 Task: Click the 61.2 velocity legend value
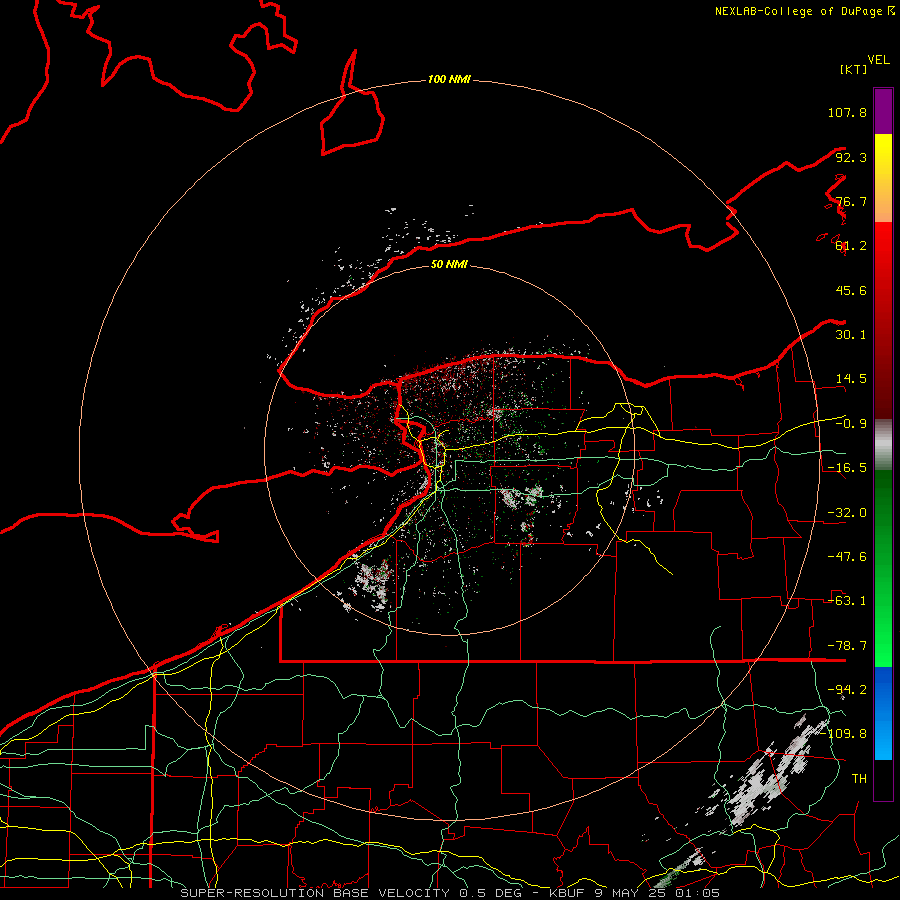click(x=851, y=246)
